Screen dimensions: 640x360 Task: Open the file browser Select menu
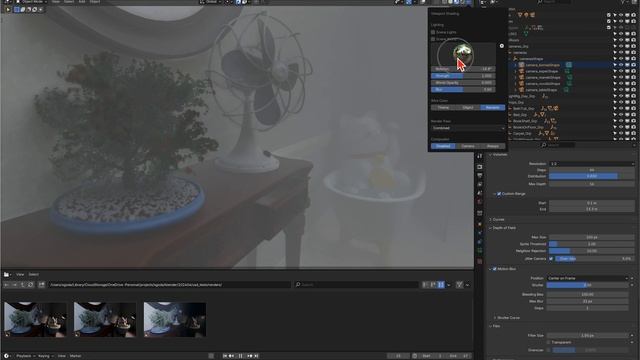click(33, 274)
